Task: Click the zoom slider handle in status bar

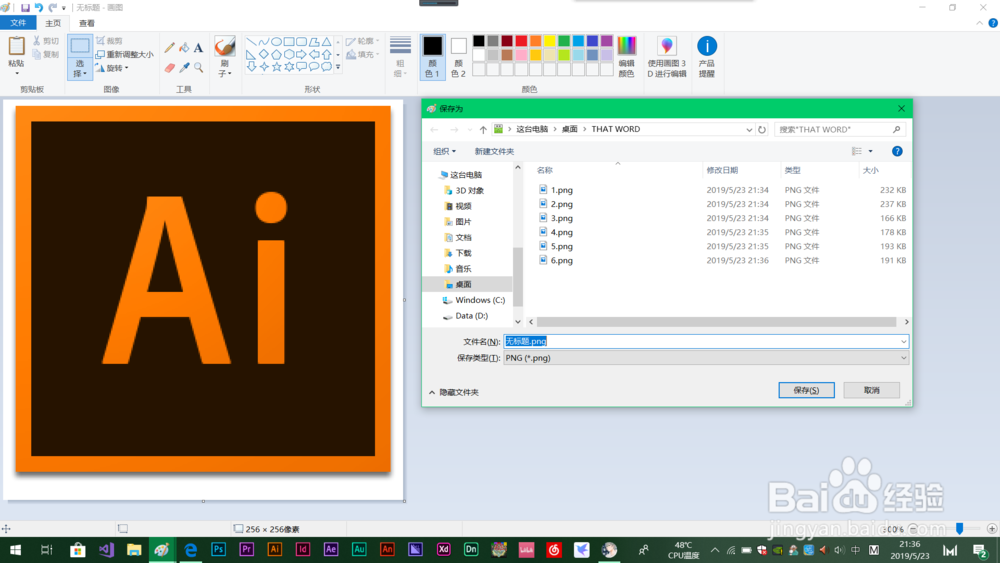Action: point(959,529)
